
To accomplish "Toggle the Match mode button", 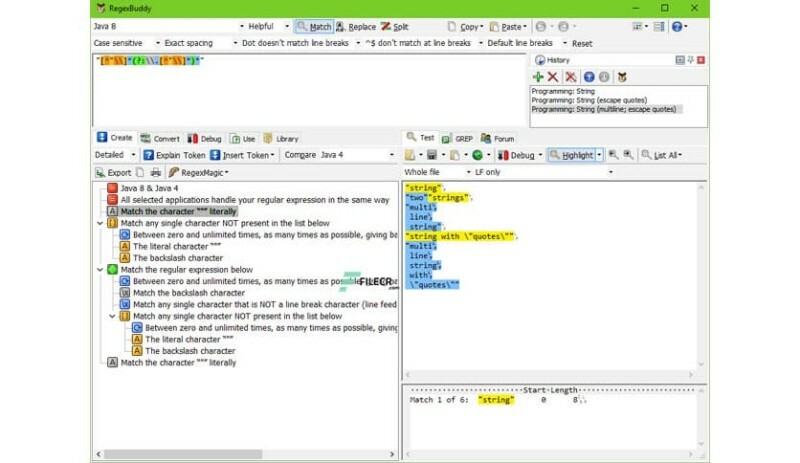I will tap(315, 27).
